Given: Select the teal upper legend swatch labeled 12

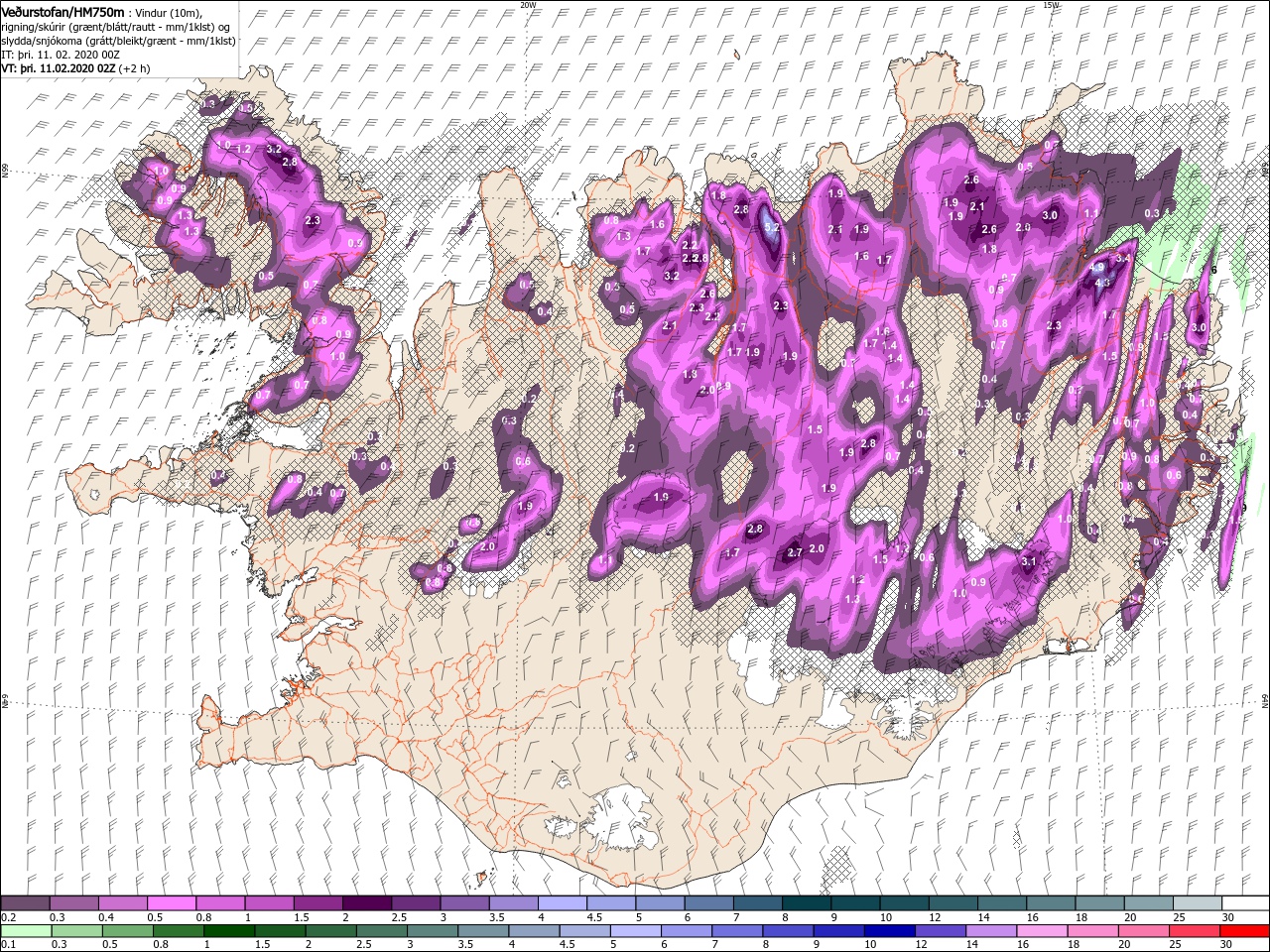Looking at the screenshot, I should pyautogui.click(x=952, y=903).
